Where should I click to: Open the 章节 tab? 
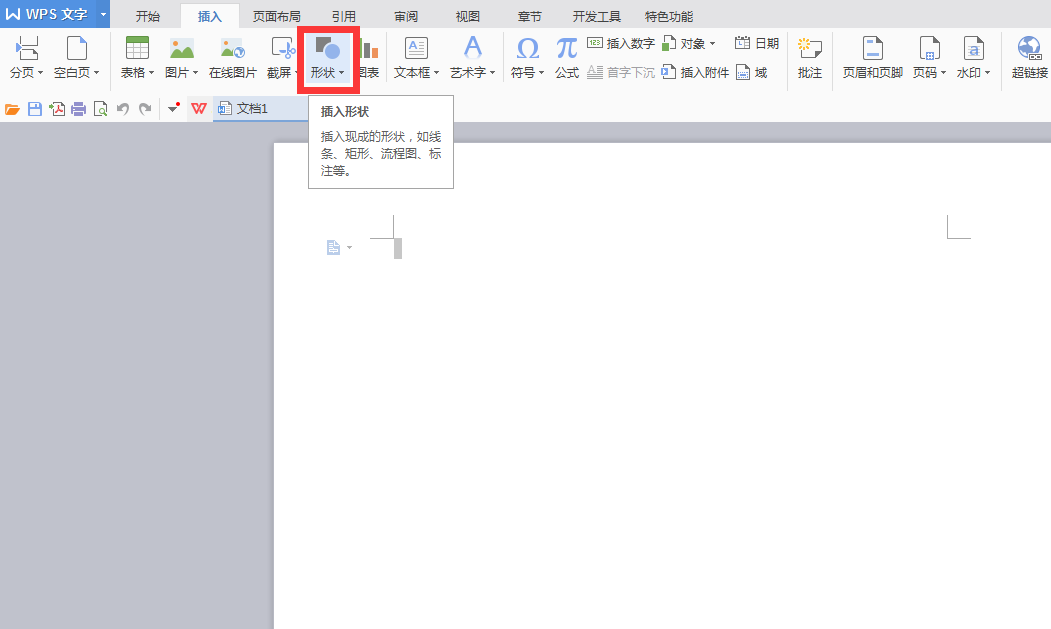pyautogui.click(x=530, y=16)
